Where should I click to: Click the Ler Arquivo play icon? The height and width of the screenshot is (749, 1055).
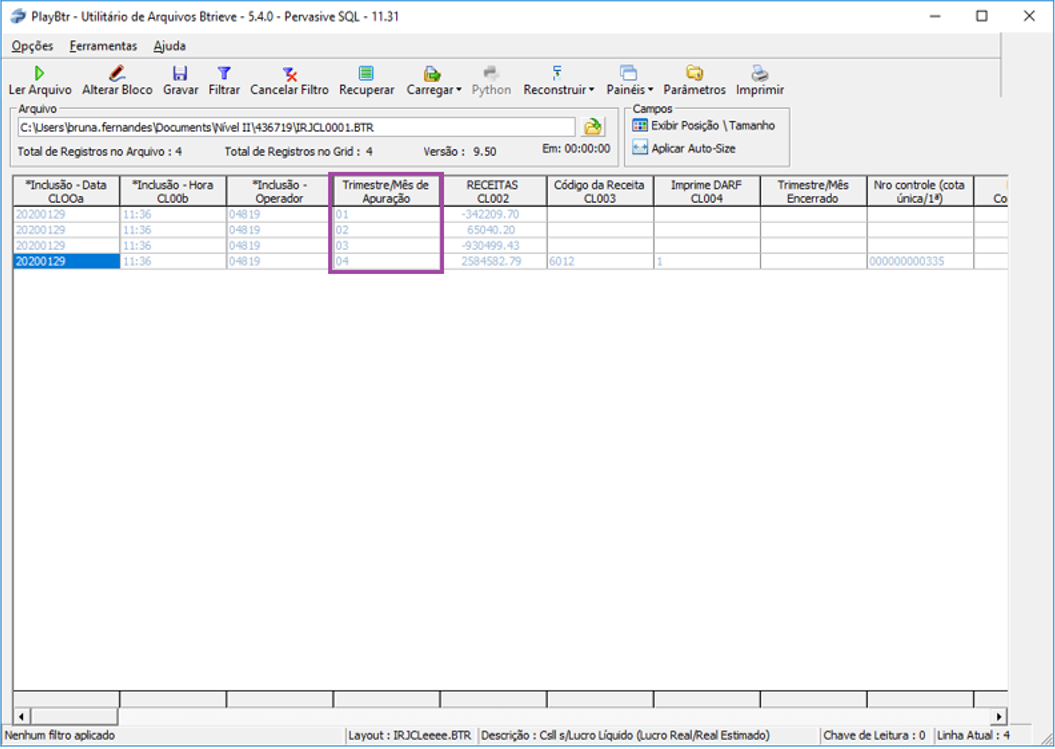coord(39,74)
